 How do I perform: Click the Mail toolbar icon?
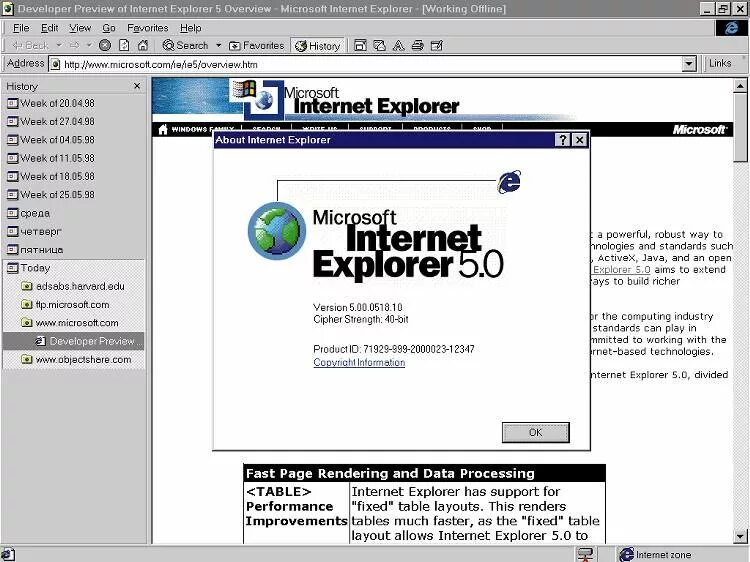tap(379, 45)
